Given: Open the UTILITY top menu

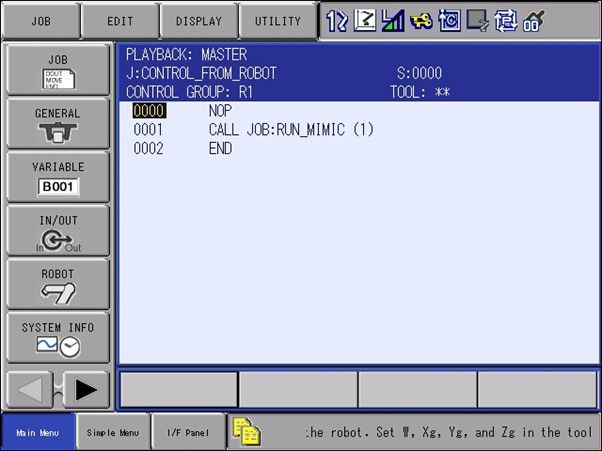Looking at the screenshot, I should point(277,20).
